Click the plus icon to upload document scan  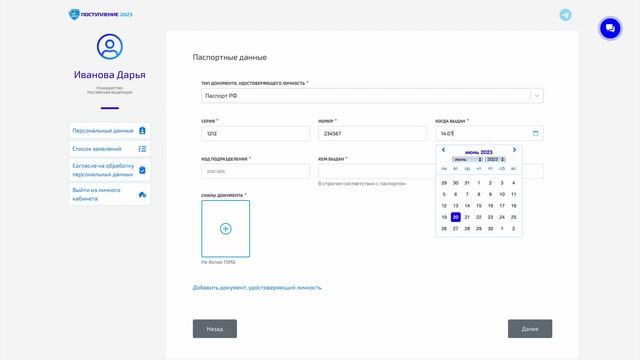[226, 229]
